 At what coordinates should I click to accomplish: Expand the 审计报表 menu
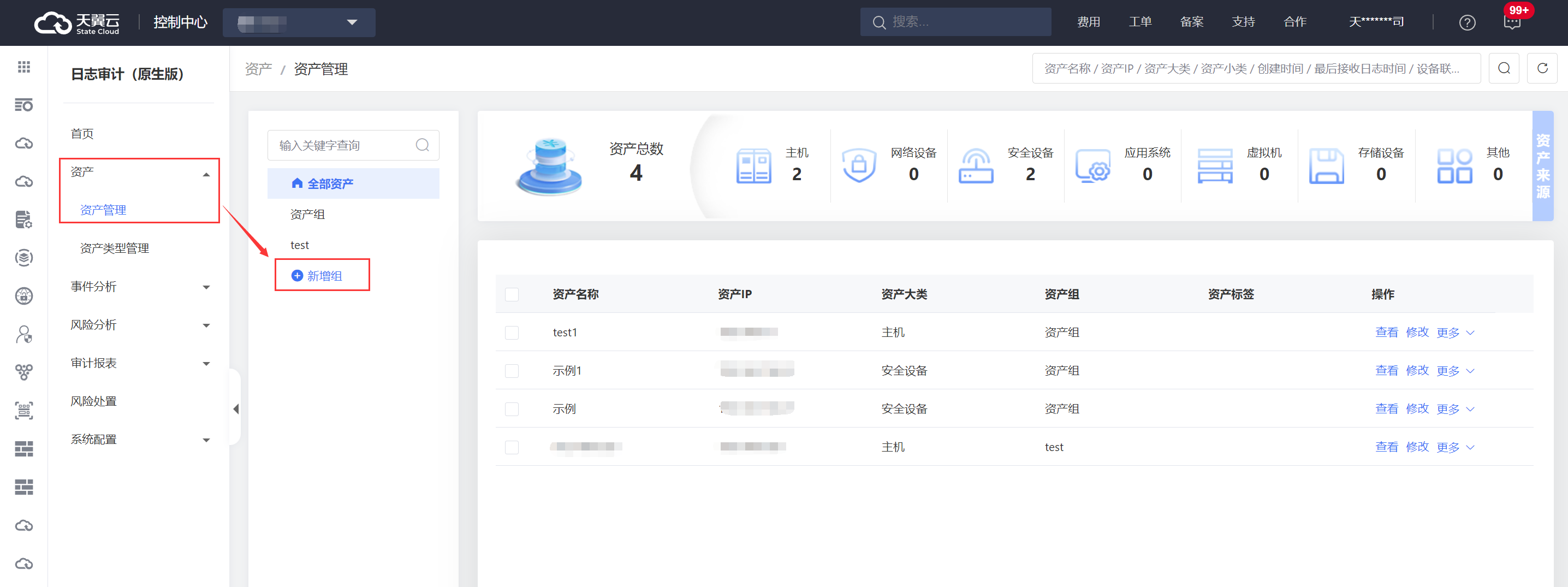point(206,364)
